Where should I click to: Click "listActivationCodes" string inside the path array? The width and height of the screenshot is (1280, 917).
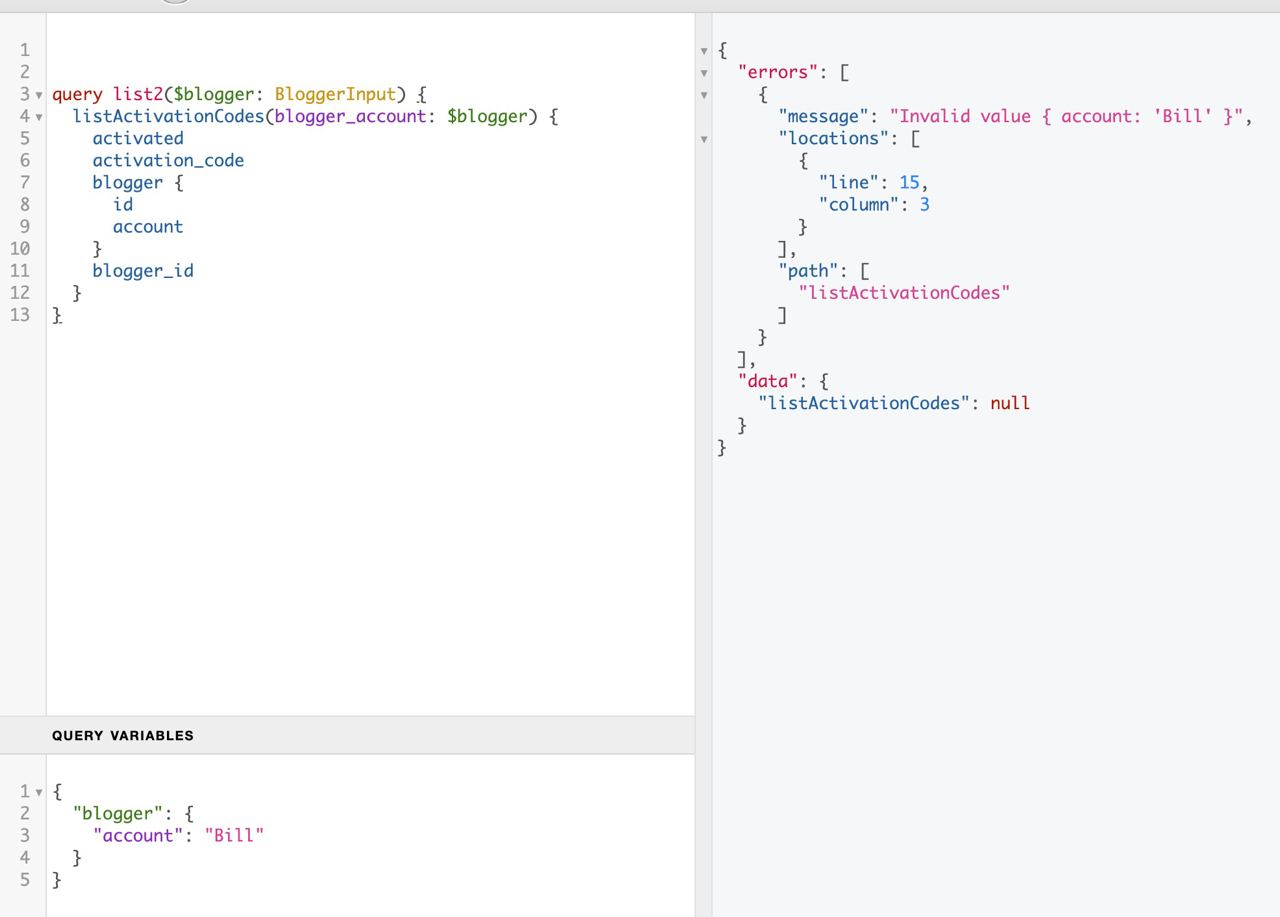click(x=905, y=292)
